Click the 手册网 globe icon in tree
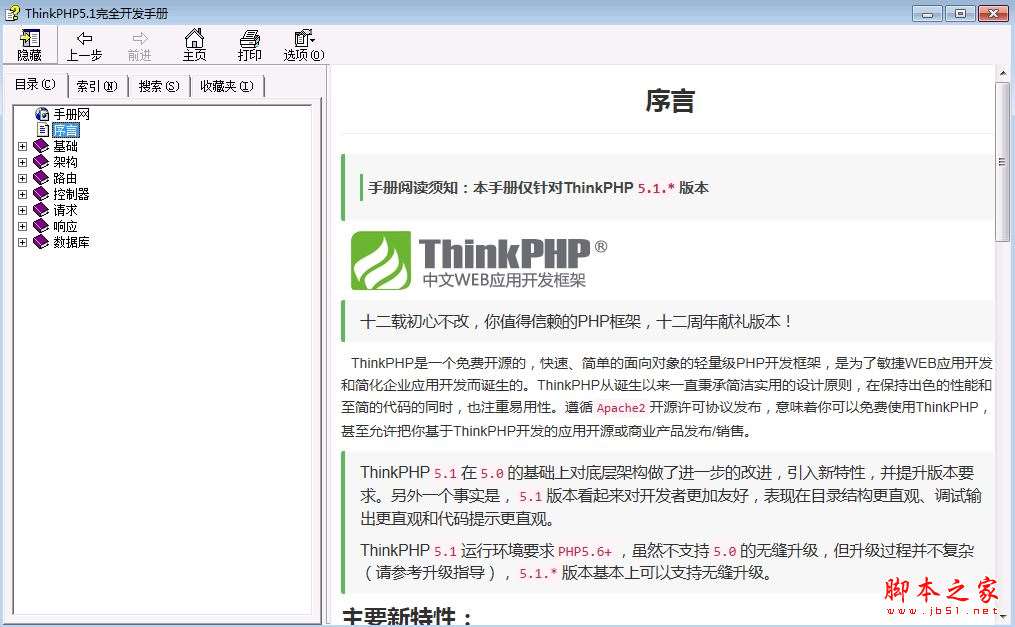 [x=42, y=114]
